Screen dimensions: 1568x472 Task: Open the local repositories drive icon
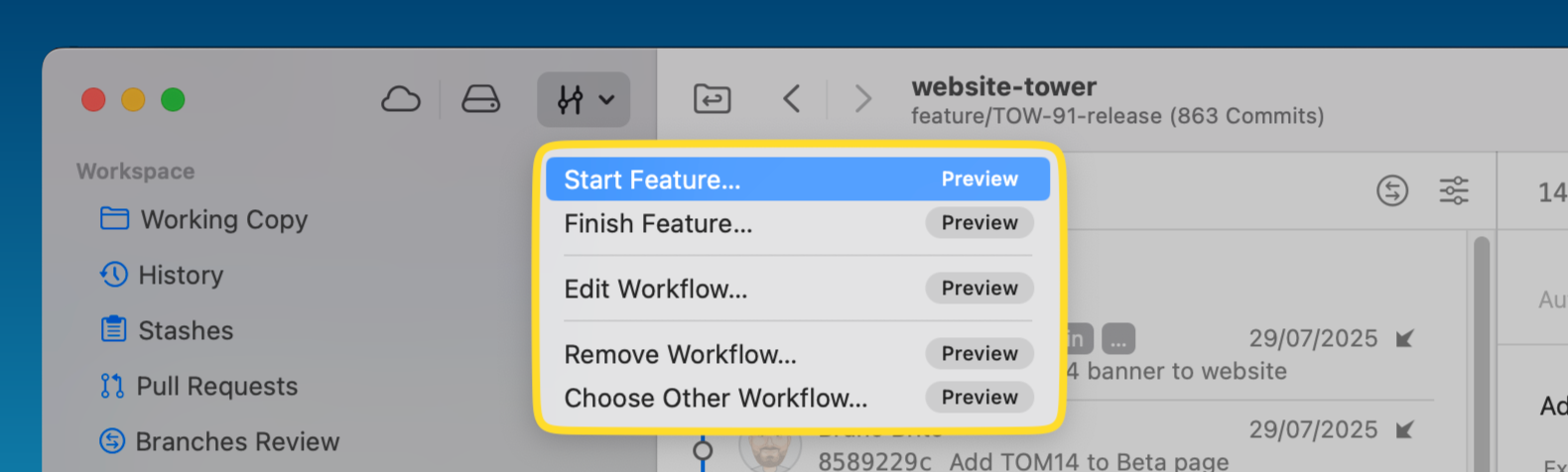click(481, 100)
